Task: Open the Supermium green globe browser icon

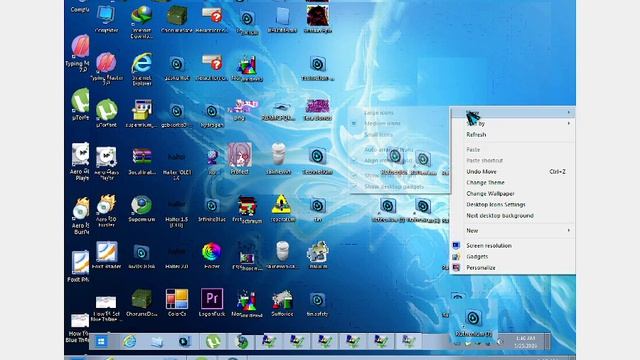Action: coord(142,208)
